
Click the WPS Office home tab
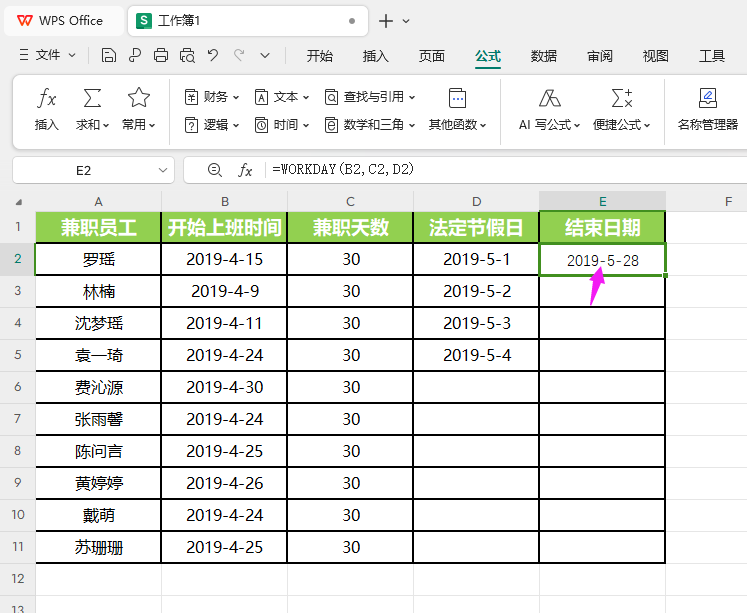[64, 21]
